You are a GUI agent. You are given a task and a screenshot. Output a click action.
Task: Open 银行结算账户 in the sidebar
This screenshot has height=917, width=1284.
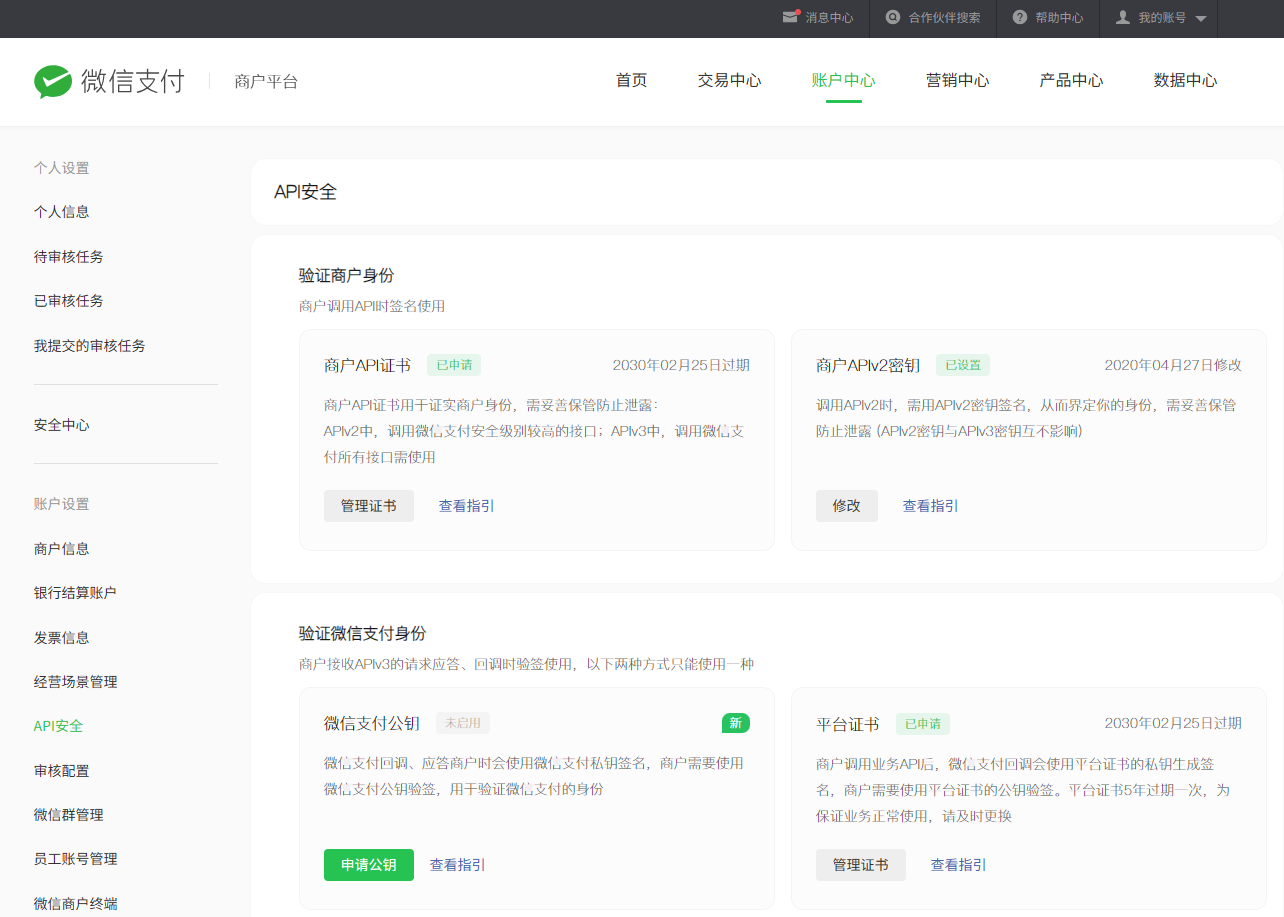click(x=76, y=593)
